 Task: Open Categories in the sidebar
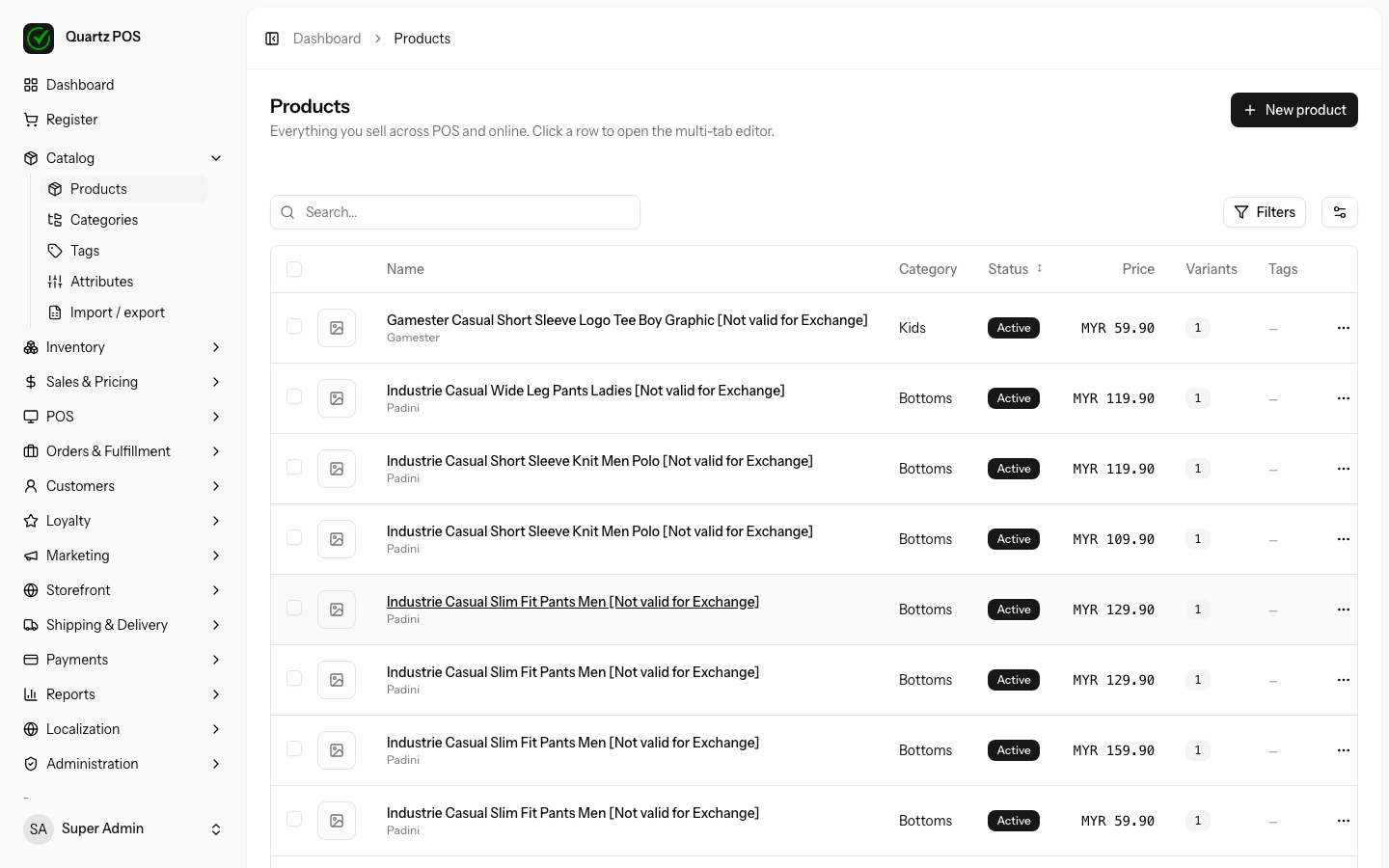point(123,220)
